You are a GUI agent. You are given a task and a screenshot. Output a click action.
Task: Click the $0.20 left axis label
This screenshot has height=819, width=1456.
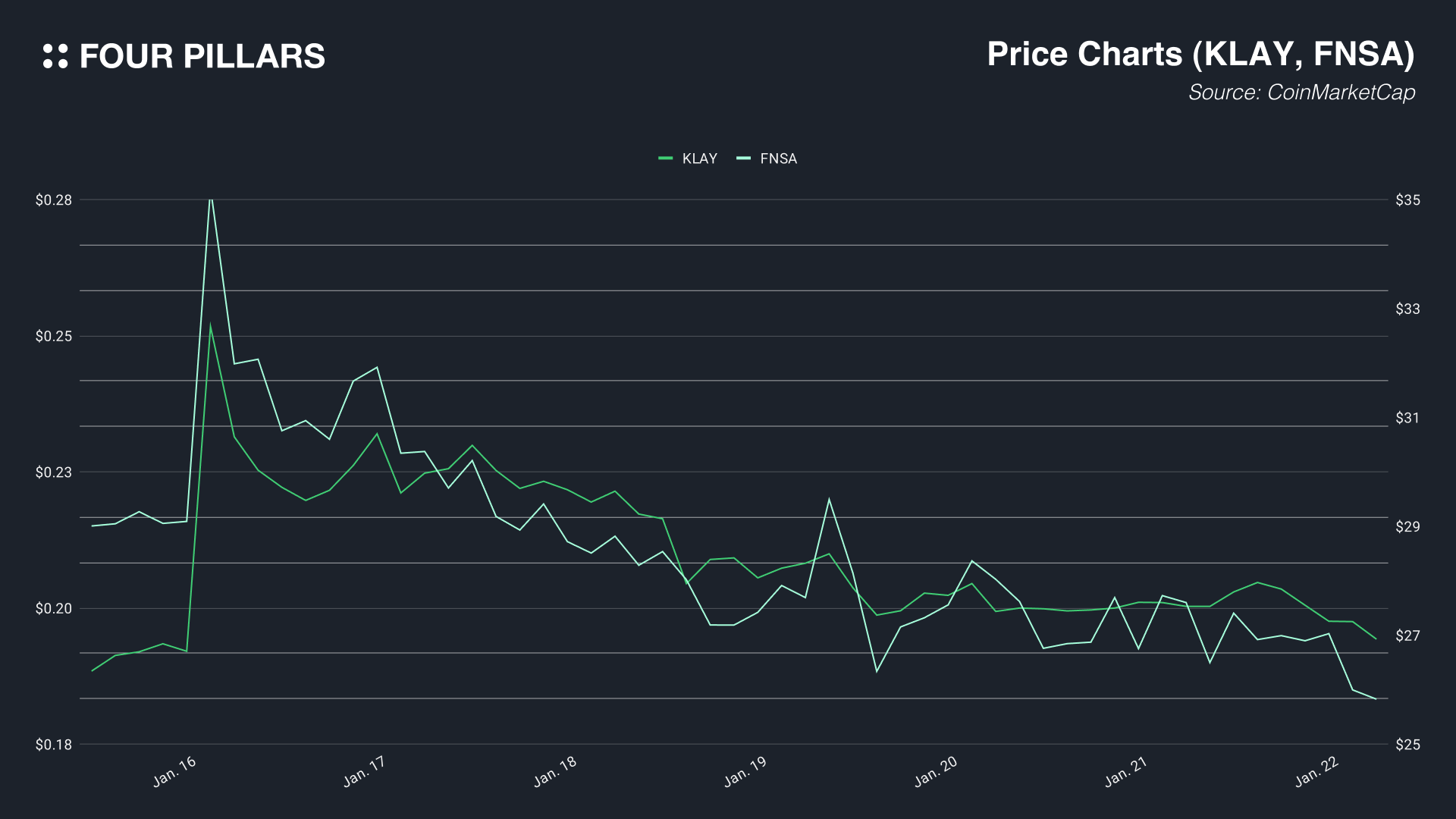coord(54,609)
